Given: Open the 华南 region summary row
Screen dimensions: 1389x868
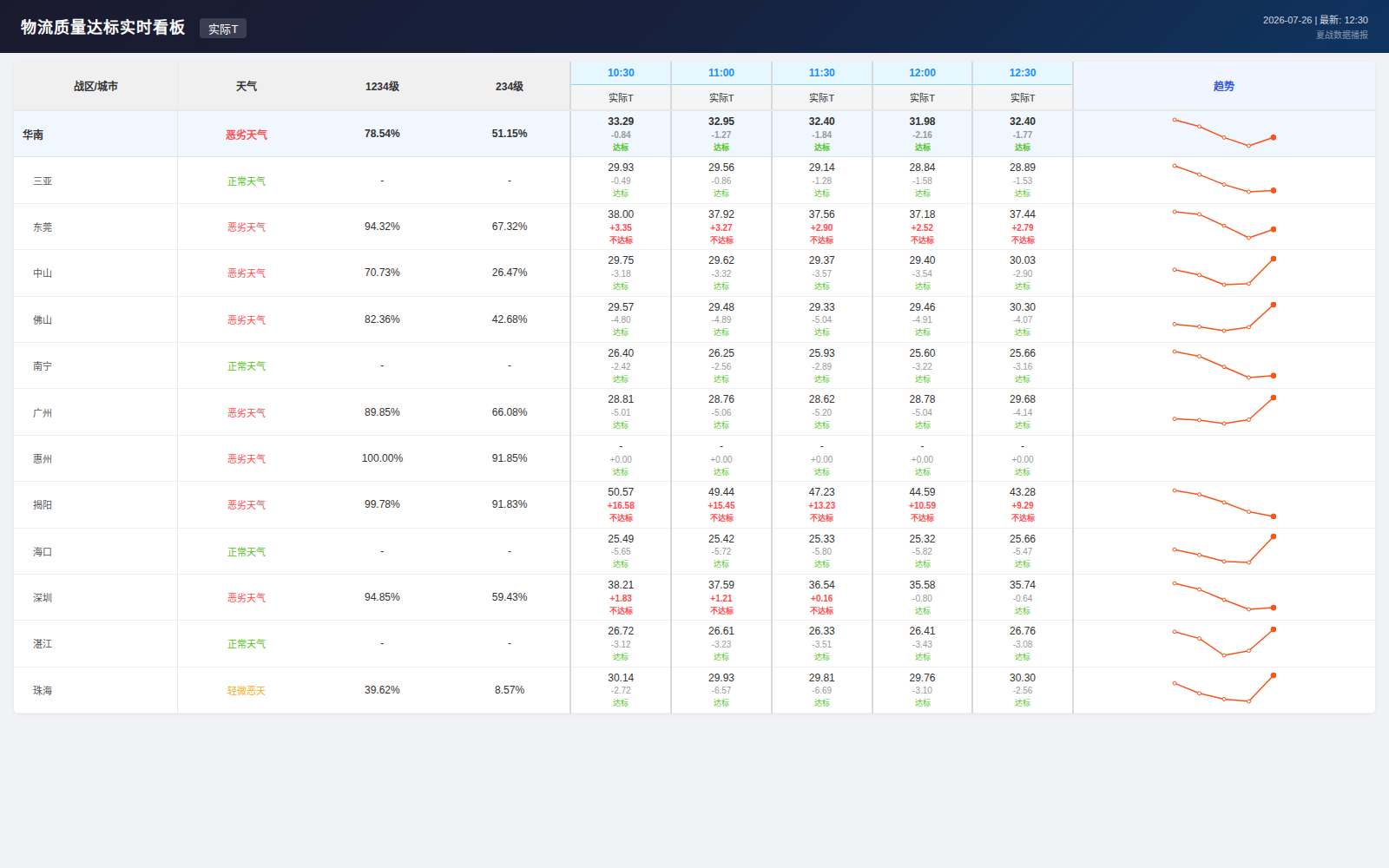Looking at the screenshot, I should [694, 134].
